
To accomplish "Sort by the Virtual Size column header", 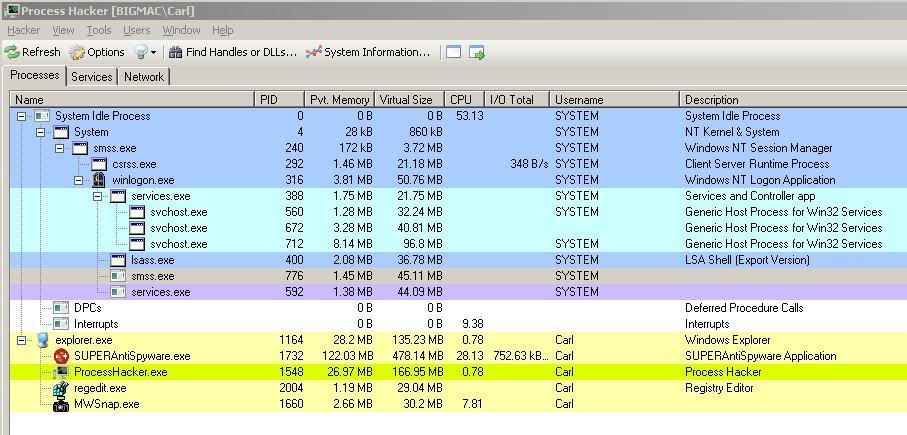I will tap(410, 99).
